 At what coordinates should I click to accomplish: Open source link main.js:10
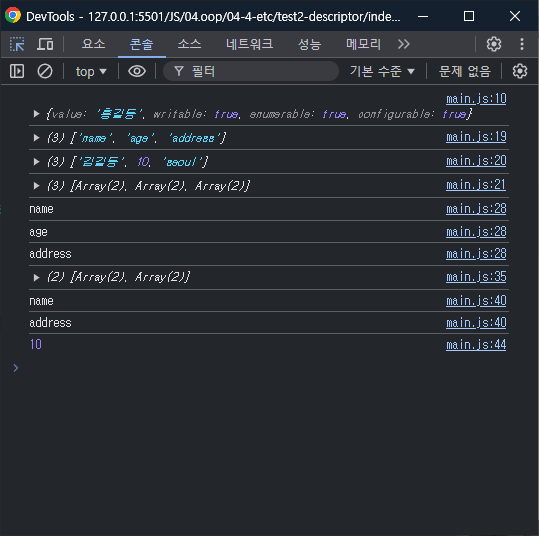tap(476, 99)
